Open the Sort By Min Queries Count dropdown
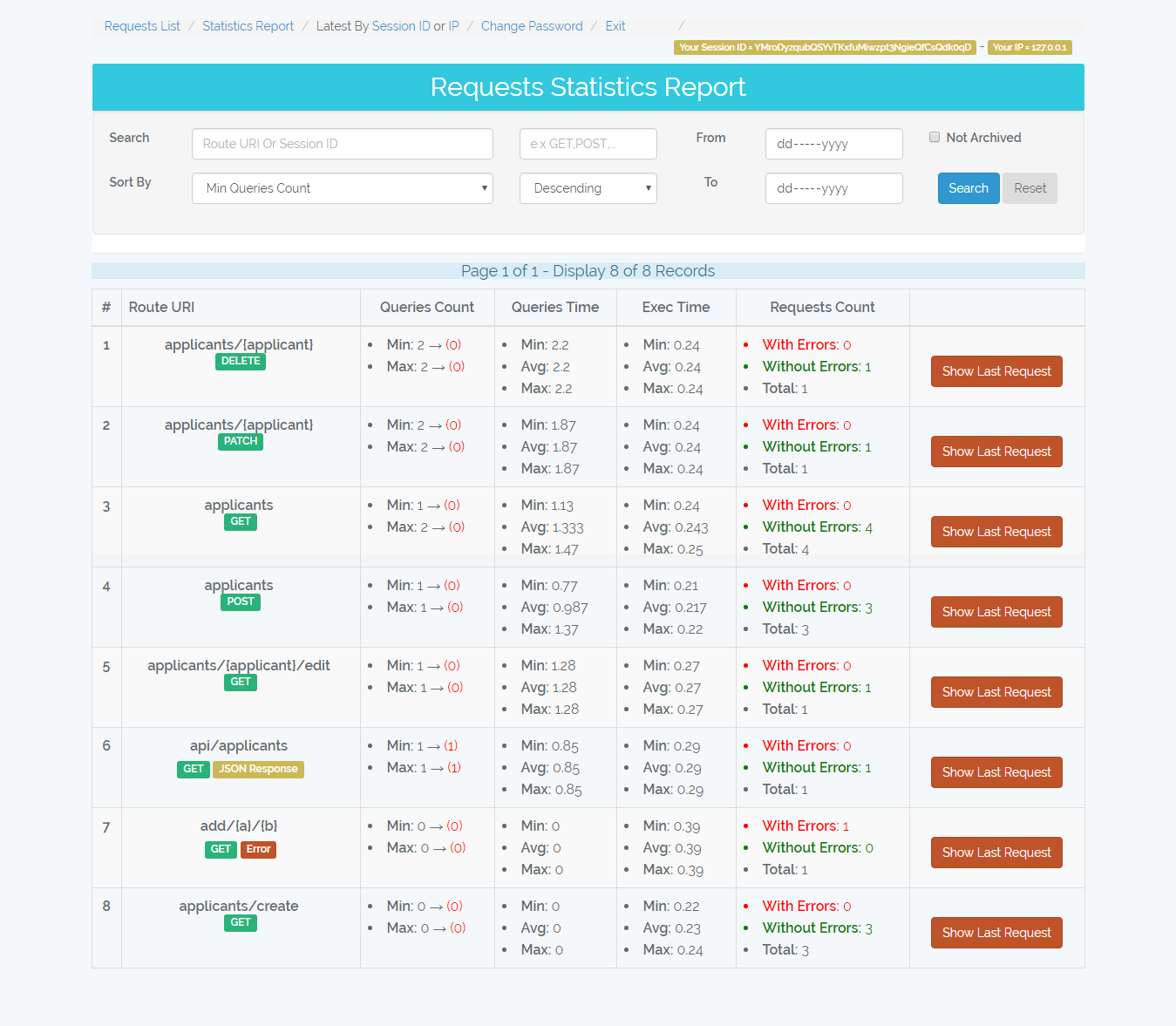 tap(342, 188)
